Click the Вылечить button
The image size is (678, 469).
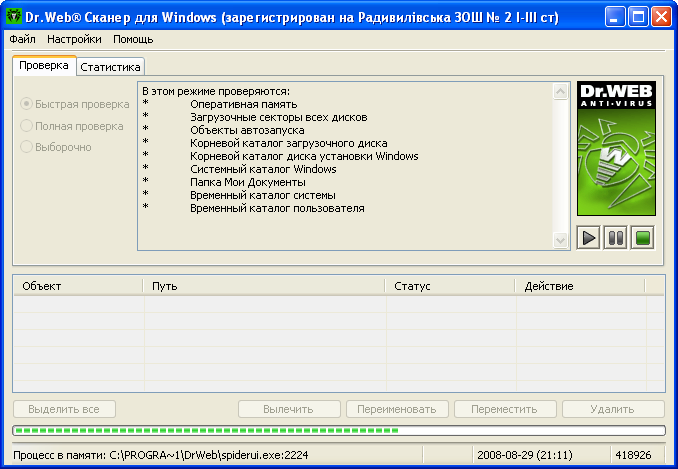pos(288,409)
